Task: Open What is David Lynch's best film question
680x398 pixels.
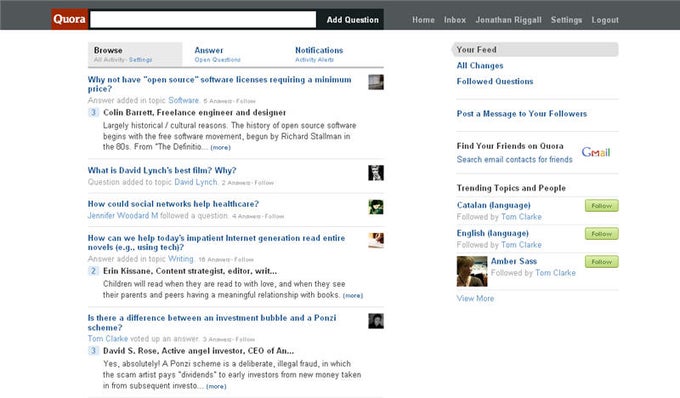Action: click(x=162, y=170)
